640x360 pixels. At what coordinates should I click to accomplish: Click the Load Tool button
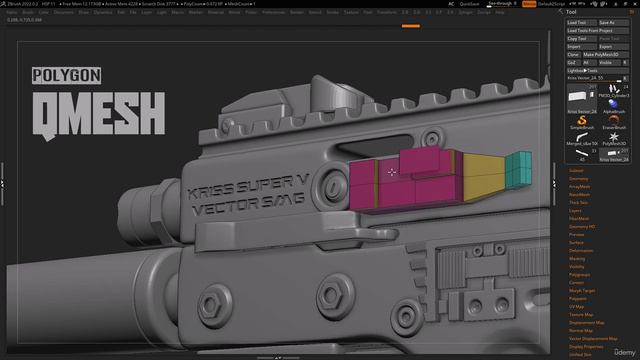tap(582, 22)
